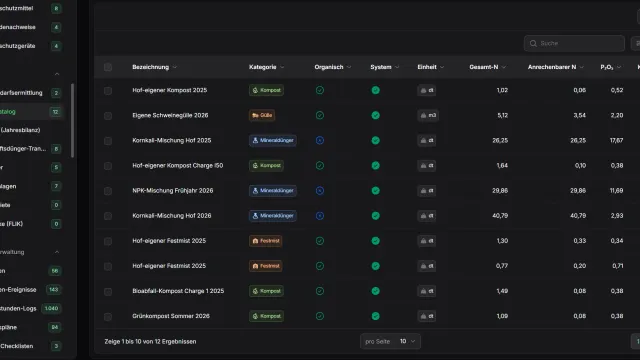Check the Hof-eigener Kompost Charge I50 checkbox
This screenshot has width=640, height=360.
(108, 166)
